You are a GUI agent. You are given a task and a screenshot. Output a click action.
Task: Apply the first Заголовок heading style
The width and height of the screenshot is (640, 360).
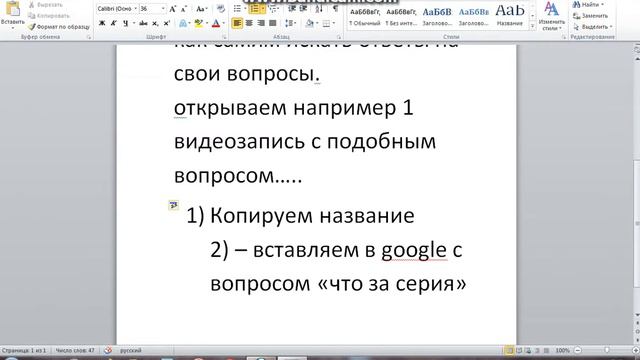(437, 16)
